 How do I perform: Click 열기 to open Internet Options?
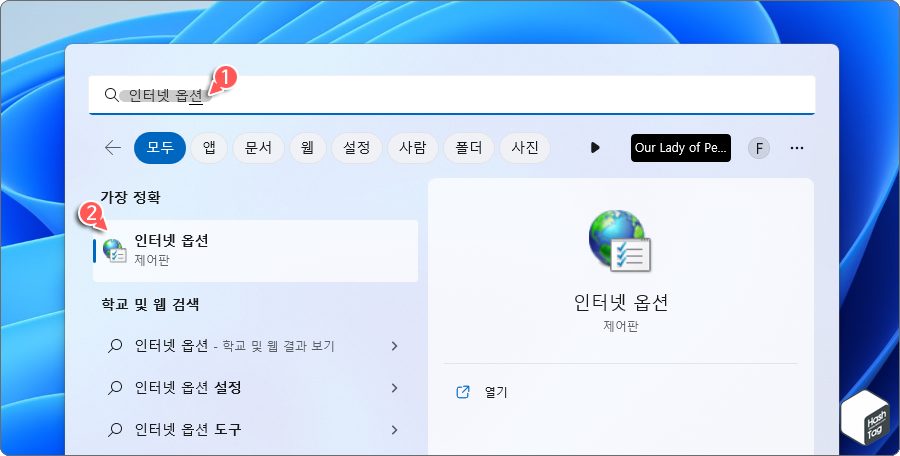click(x=495, y=392)
